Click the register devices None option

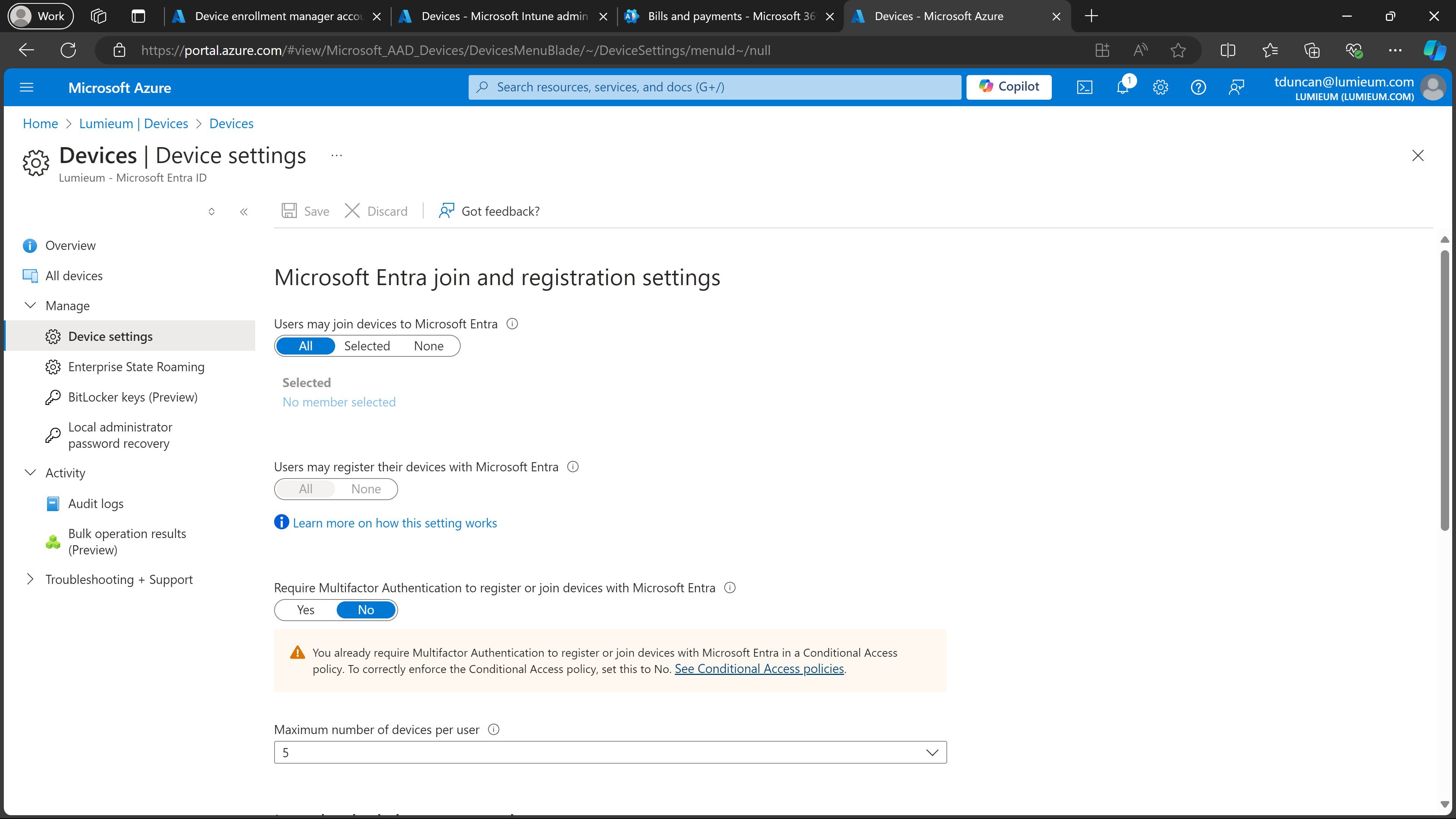tap(366, 489)
